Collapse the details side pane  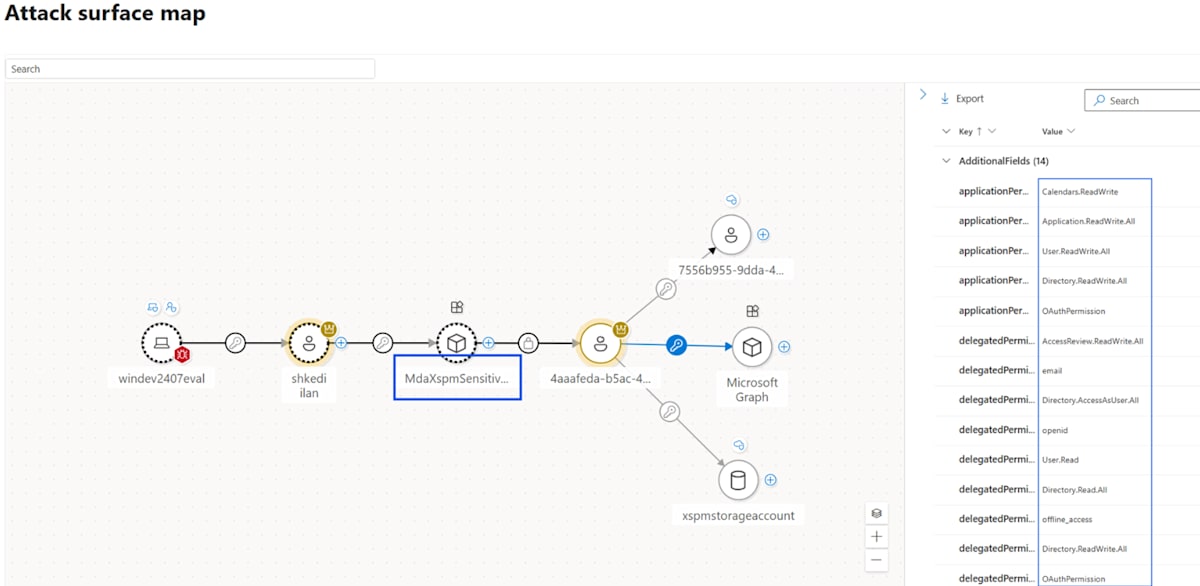pos(923,94)
